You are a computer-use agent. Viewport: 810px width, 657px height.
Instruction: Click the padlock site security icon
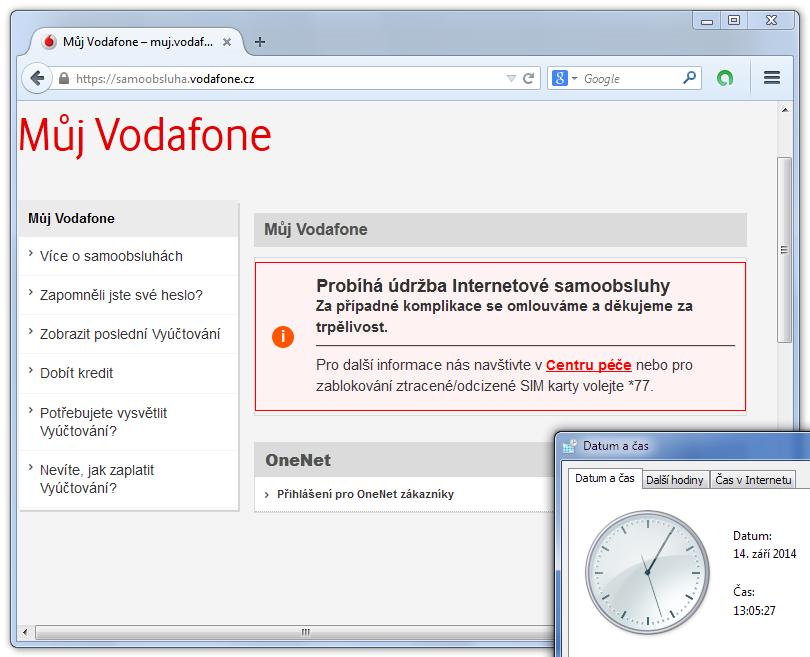pyautogui.click(x=64, y=79)
